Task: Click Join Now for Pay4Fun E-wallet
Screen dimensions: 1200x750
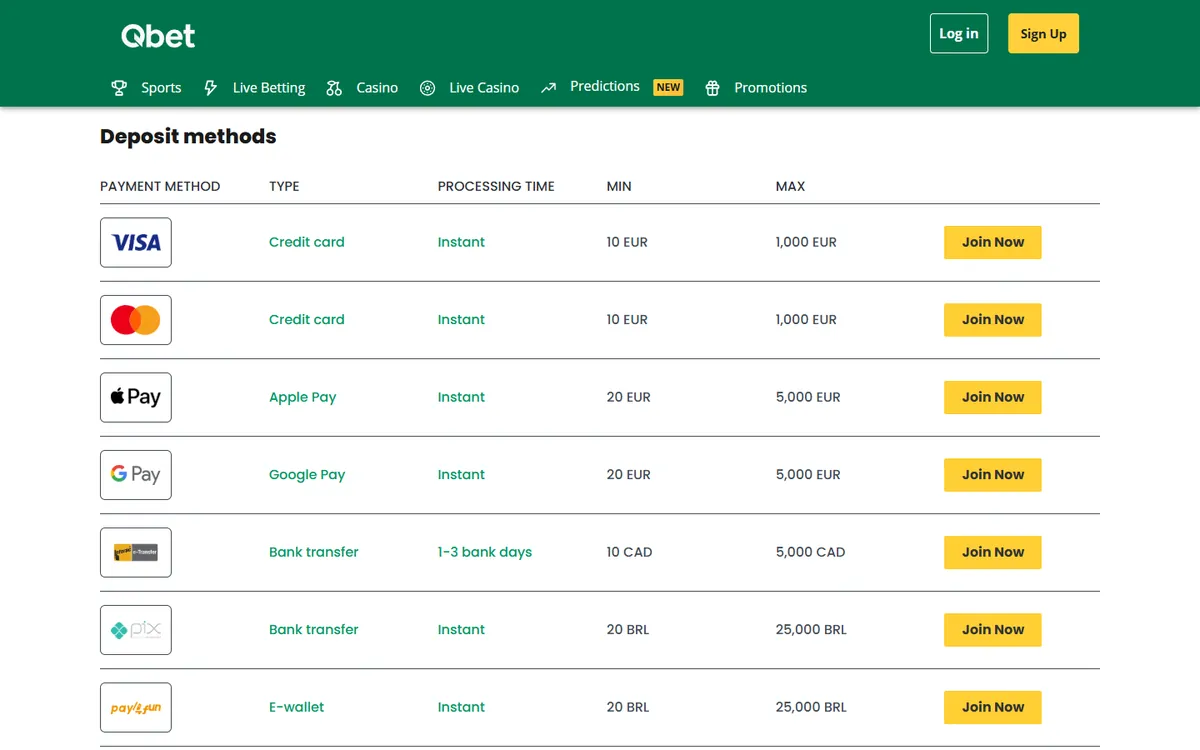Action: (993, 707)
